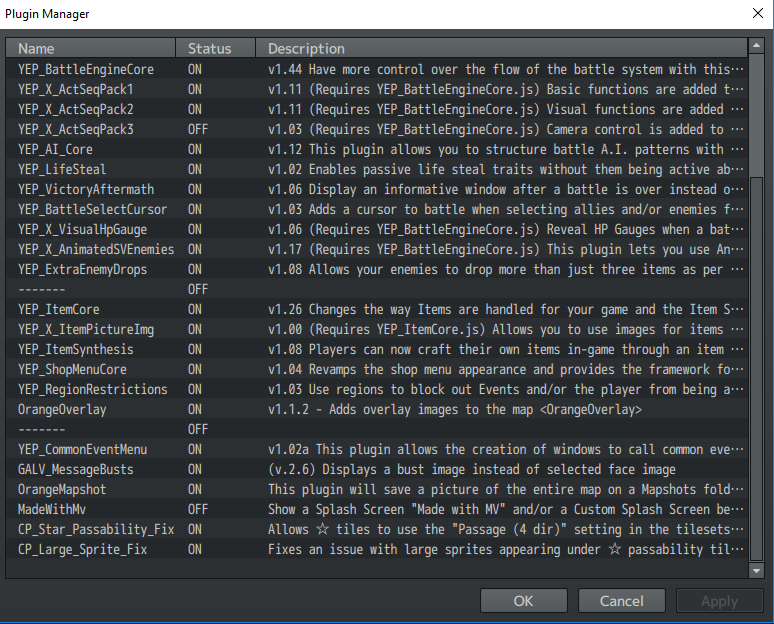Click the Apply button
774x624 pixels.
tap(719, 601)
